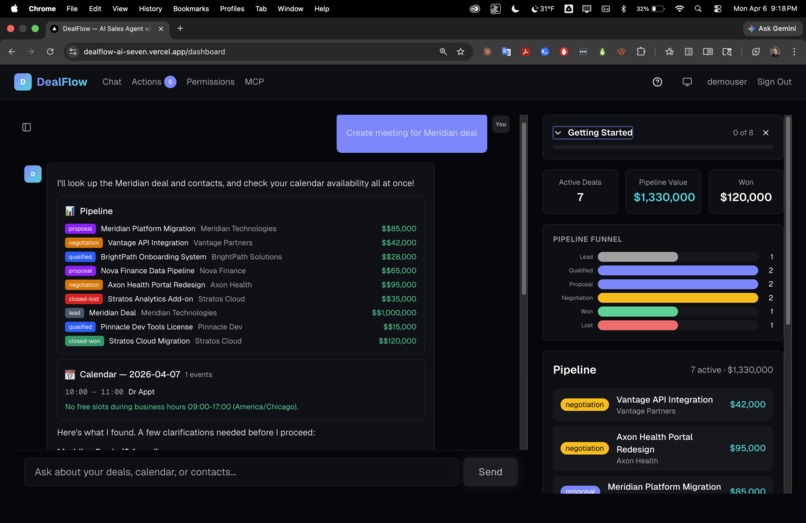Click the site information icon in address bar
This screenshot has height=523, width=806.
click(73, 51)
